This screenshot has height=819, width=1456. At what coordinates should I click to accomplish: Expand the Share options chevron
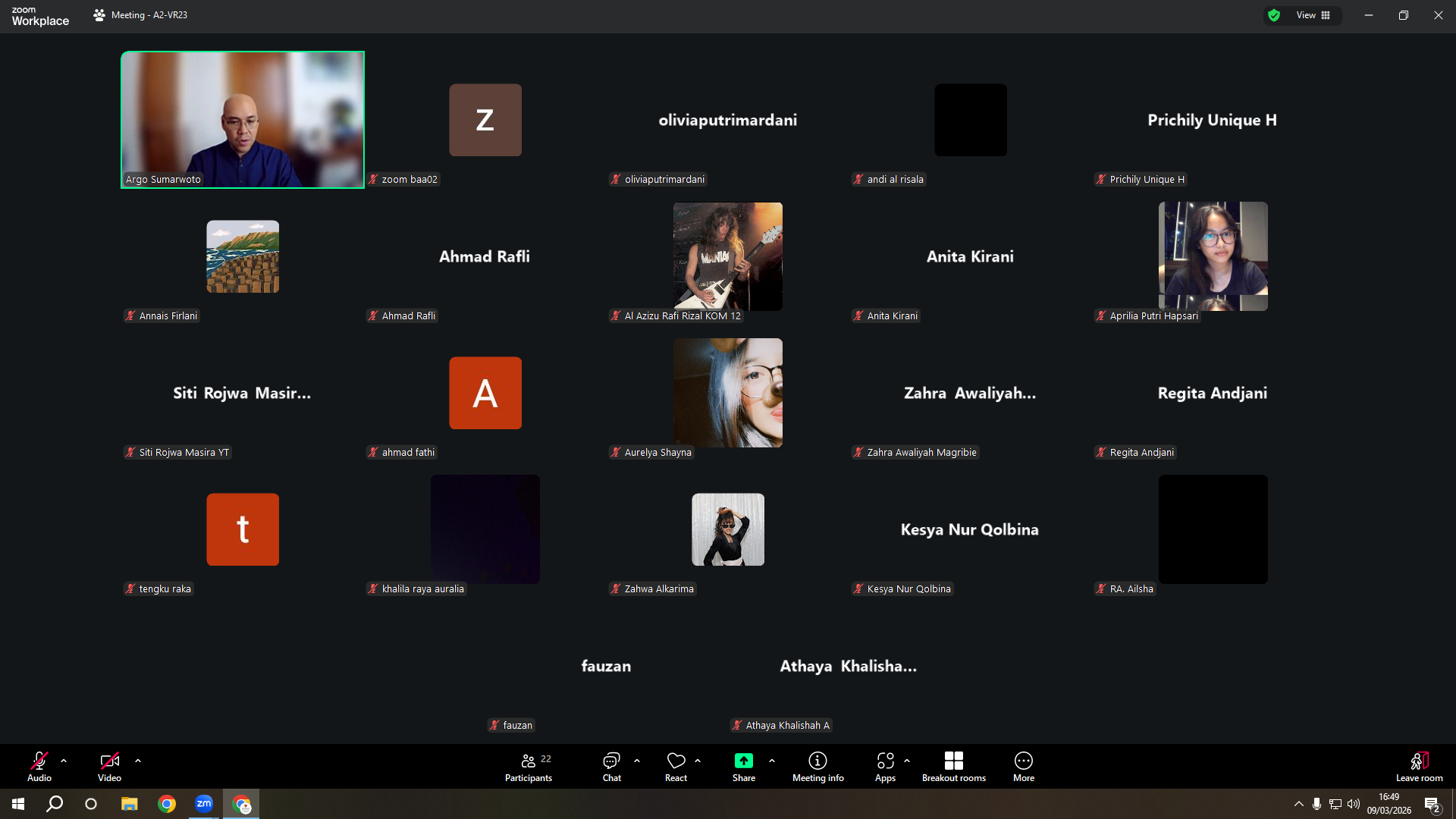pyautogui.click(x=772, y=761)
